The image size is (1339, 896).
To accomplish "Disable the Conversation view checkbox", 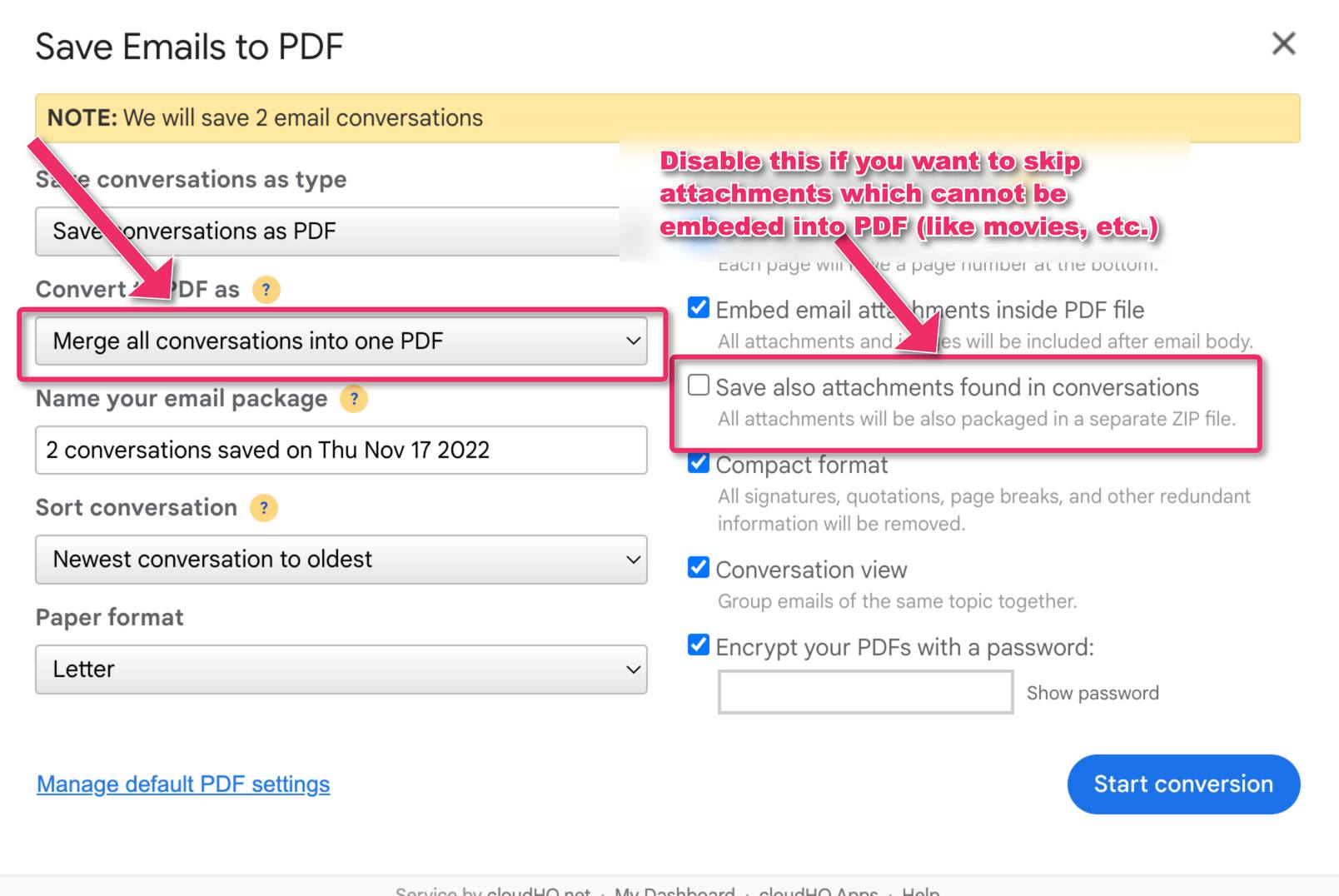I will tap(699, 568).
